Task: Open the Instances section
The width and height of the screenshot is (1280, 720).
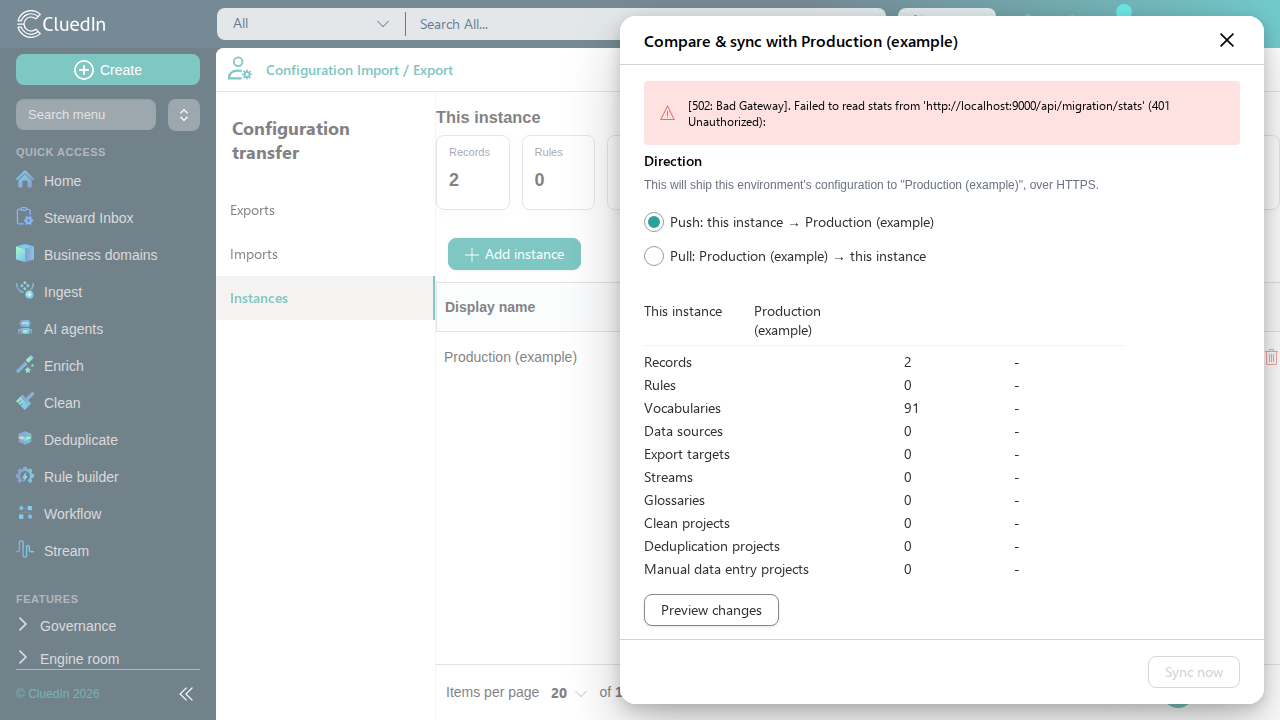Action: coord(325,298)
